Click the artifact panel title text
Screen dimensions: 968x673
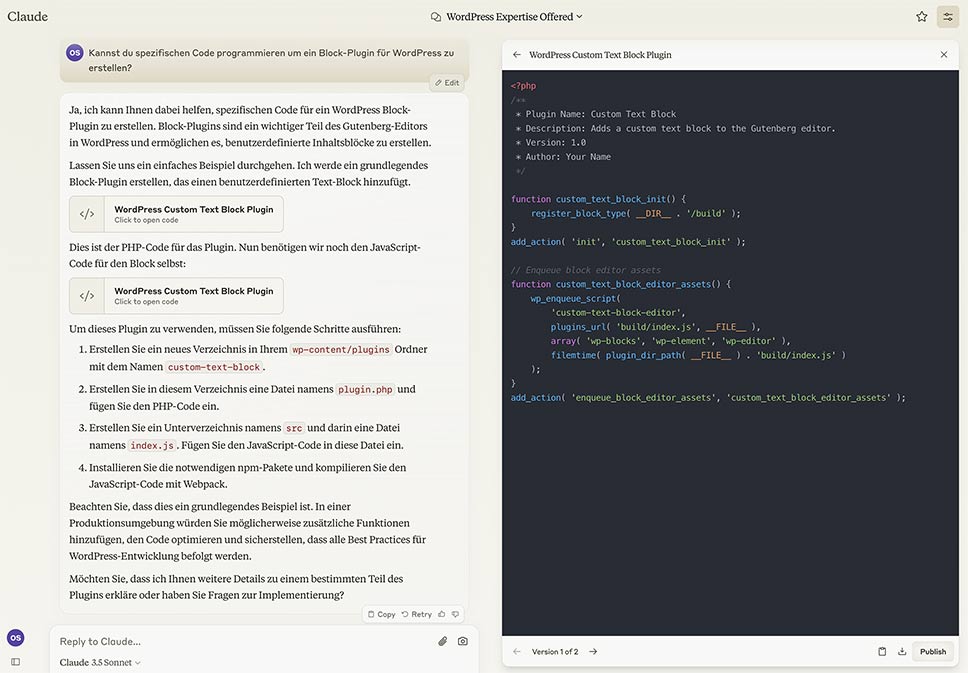pyautogui.click(x=600, y=54)
